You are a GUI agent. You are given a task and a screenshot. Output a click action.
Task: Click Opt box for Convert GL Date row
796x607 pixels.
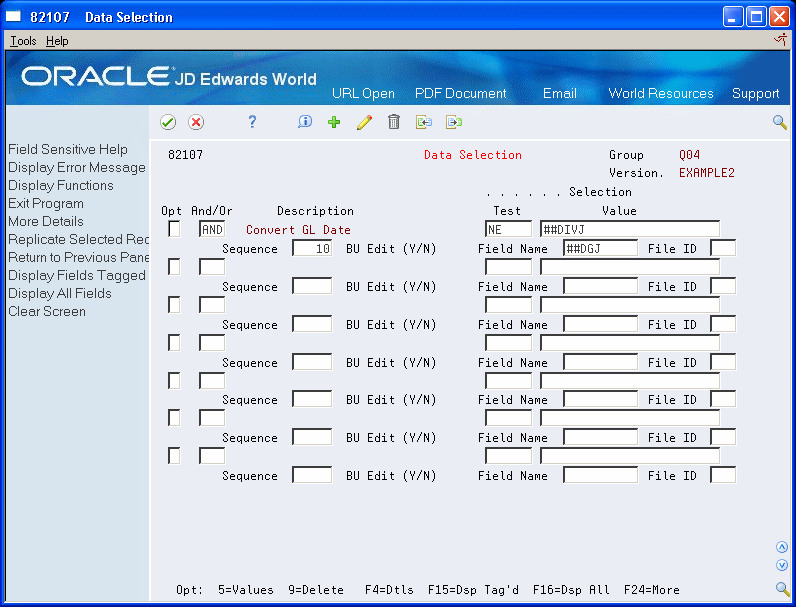174,229
